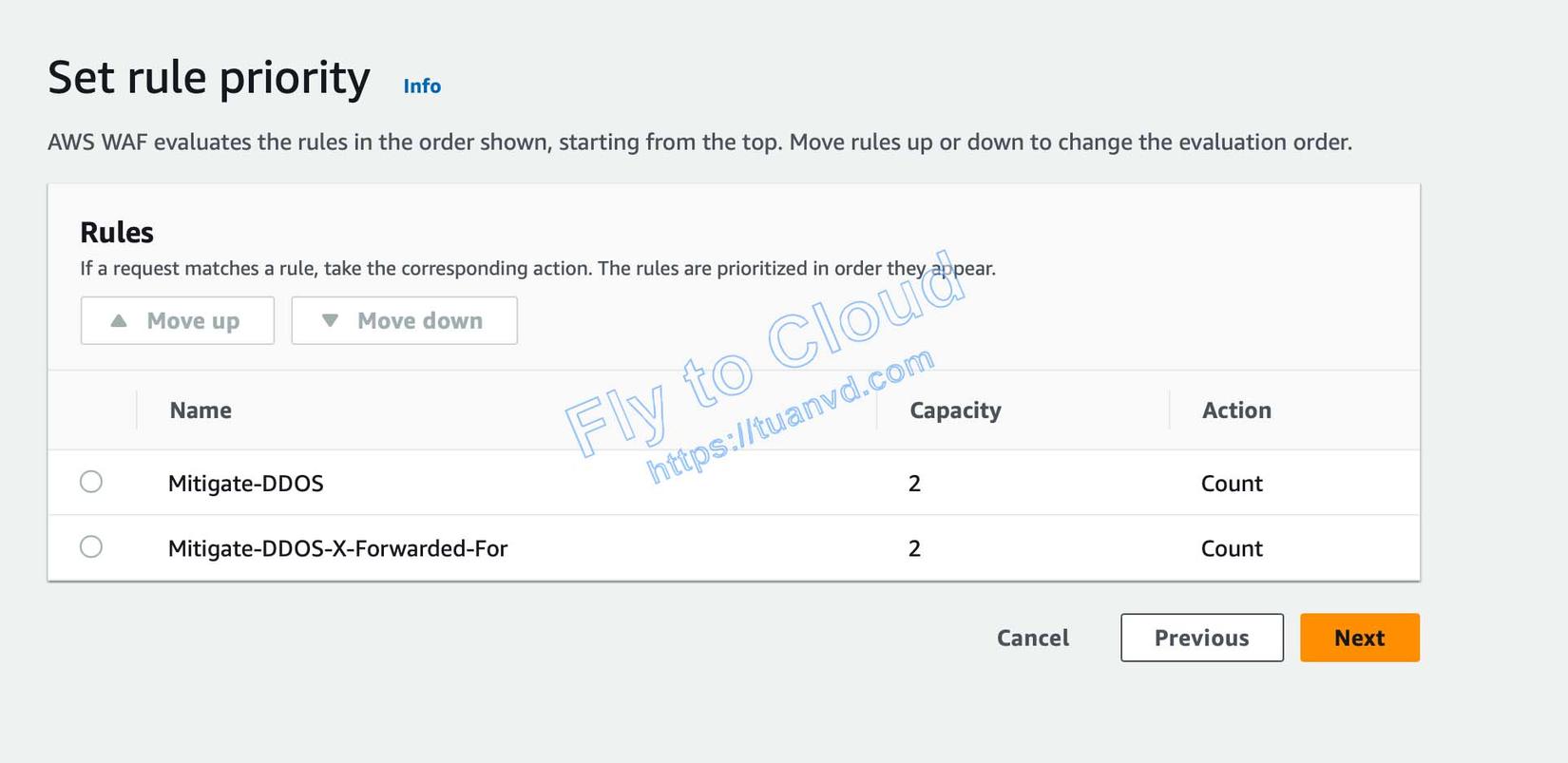The height and width of the screenshot is (763, 1568).
Task: Click the "Rules" section heading
Action: coord(117,233)
